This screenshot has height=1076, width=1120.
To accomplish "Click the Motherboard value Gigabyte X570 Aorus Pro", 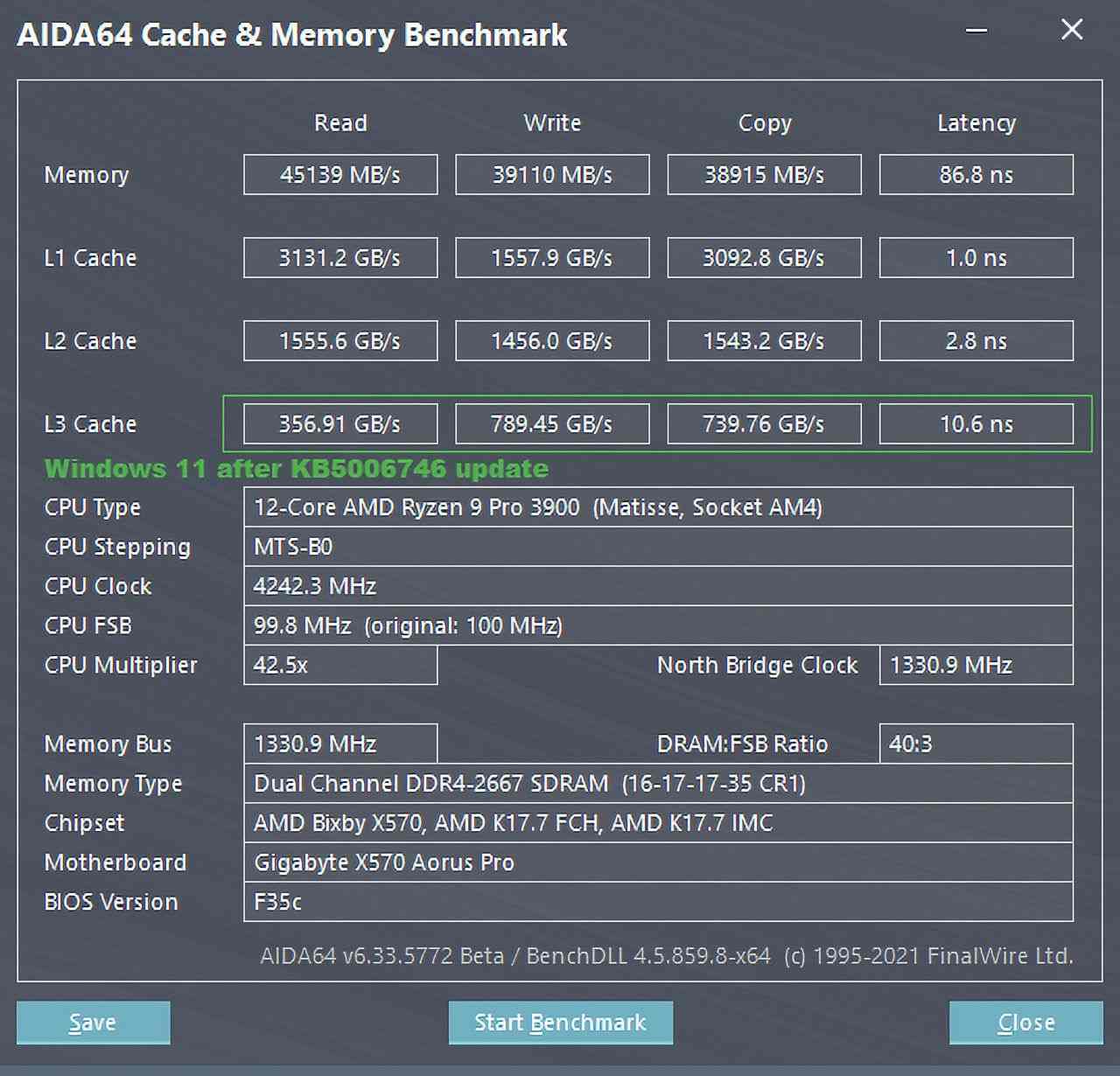I will (658, 862).
